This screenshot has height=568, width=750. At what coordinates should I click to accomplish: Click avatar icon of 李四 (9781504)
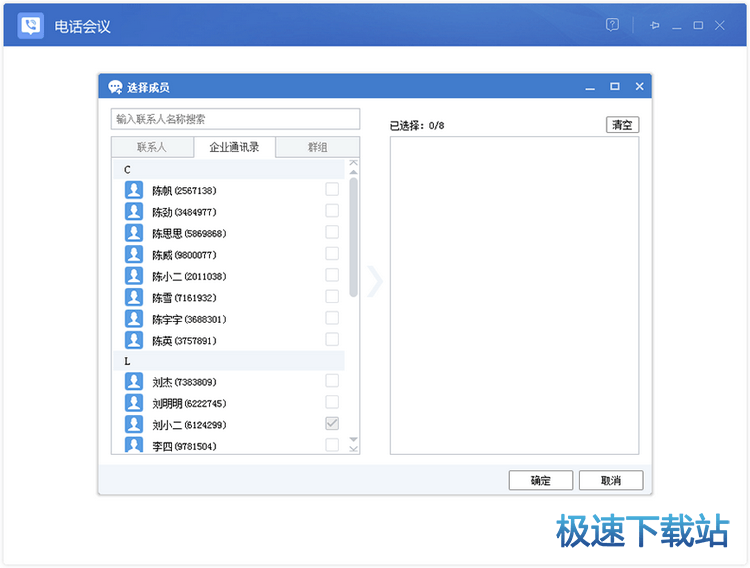[134, 445]
